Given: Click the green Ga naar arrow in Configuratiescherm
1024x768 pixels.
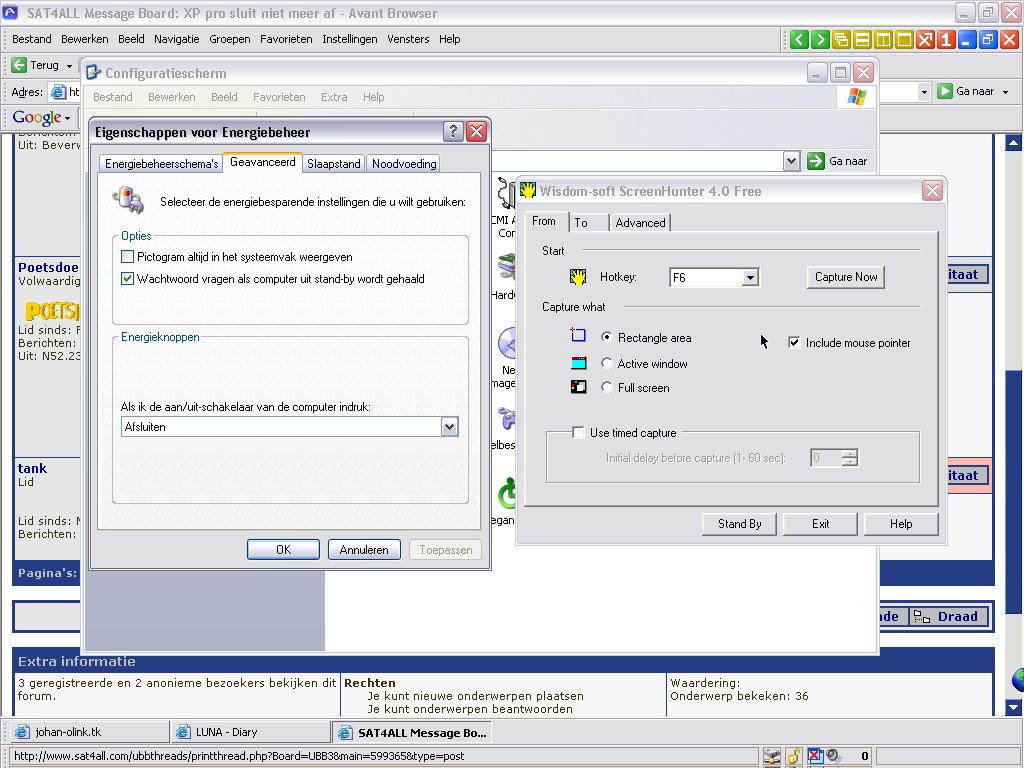Looking at the screenshot, I should tap(816, 161).
